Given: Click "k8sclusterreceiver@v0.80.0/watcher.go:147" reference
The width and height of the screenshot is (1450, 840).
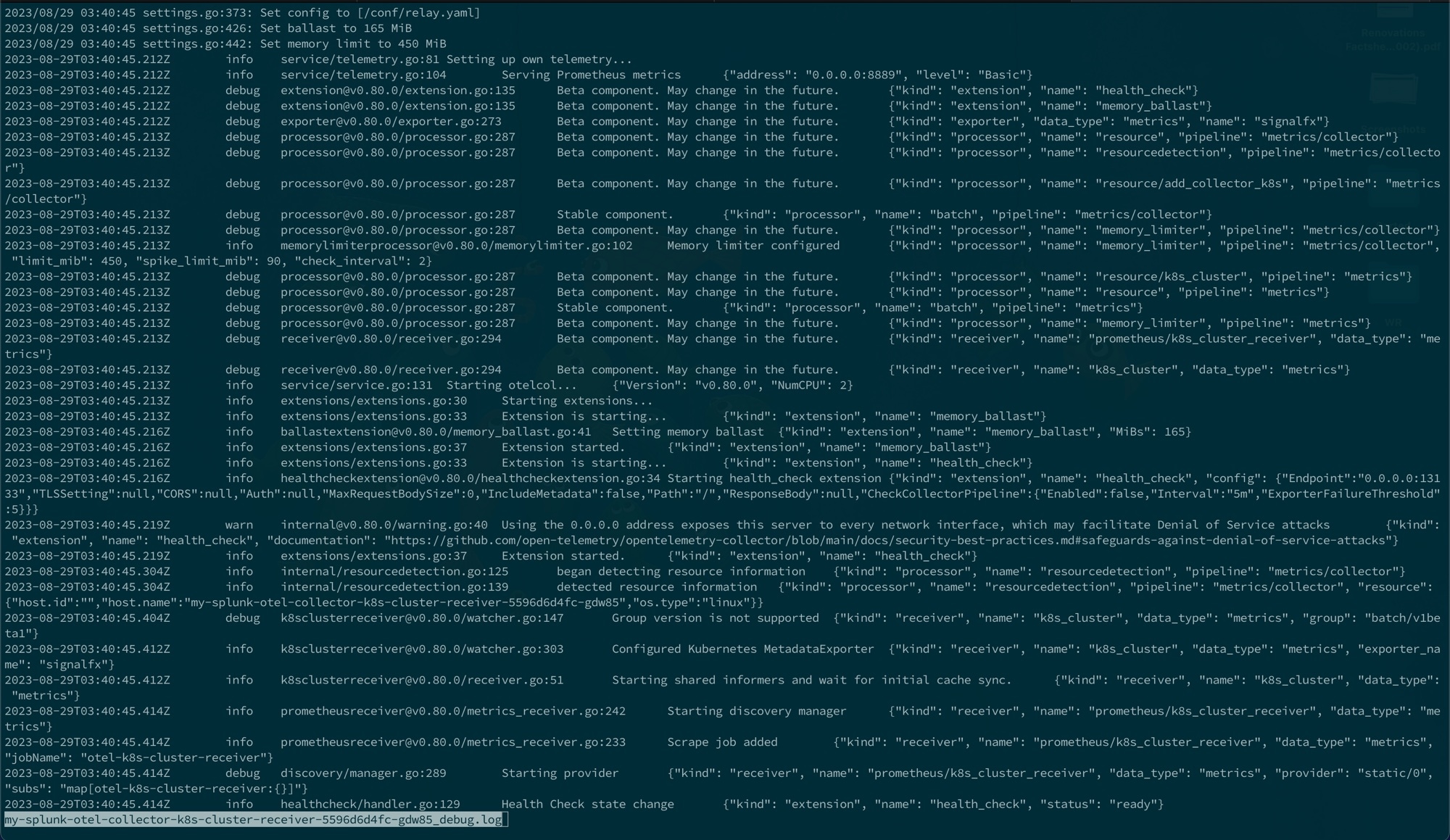Looking at the screenshot, I should pos(422,618).
